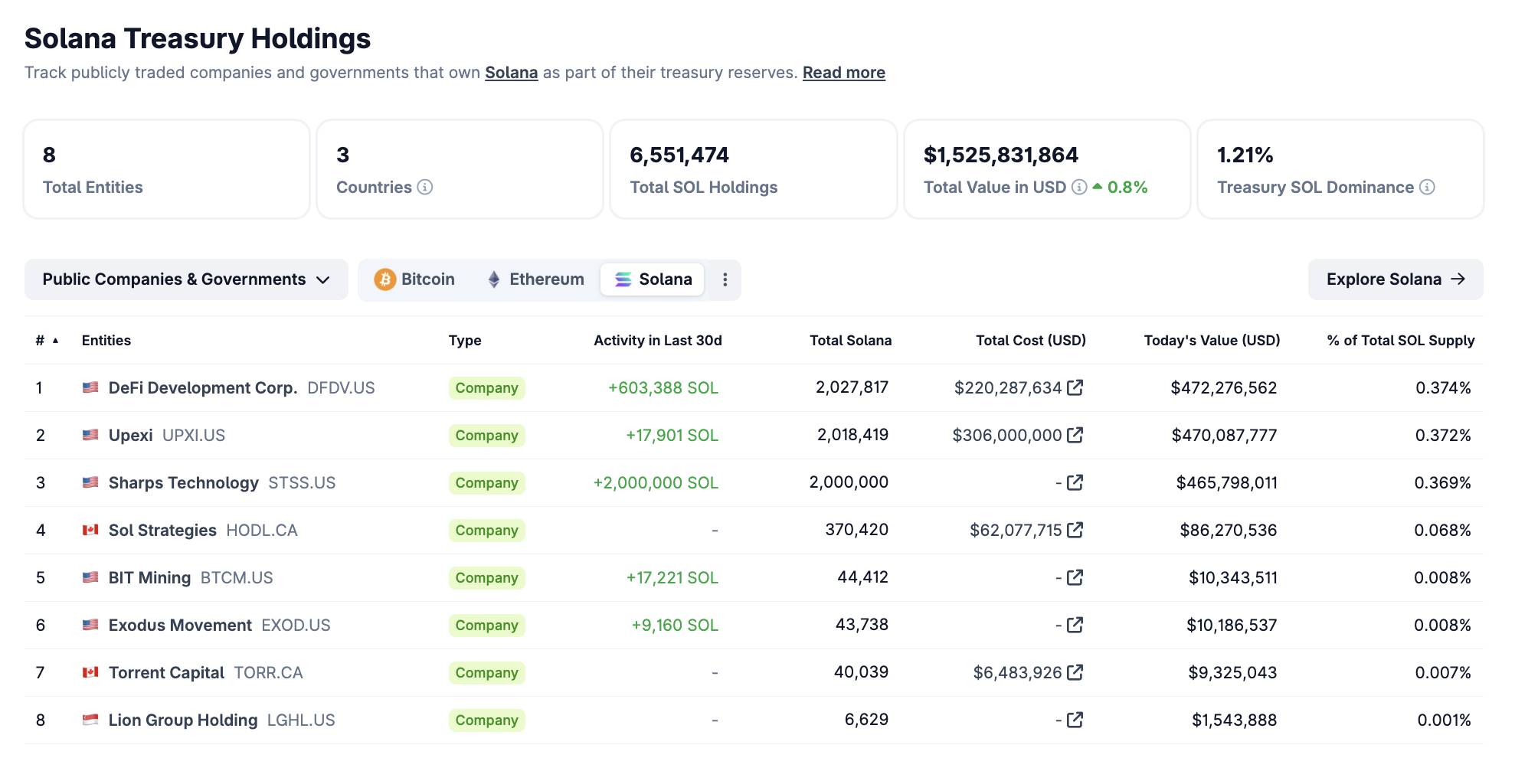Click the $472,276,562 today's value cell
Image resolution: width=1515 pixels, height=784 pixels.
(x=1224, y=387)
